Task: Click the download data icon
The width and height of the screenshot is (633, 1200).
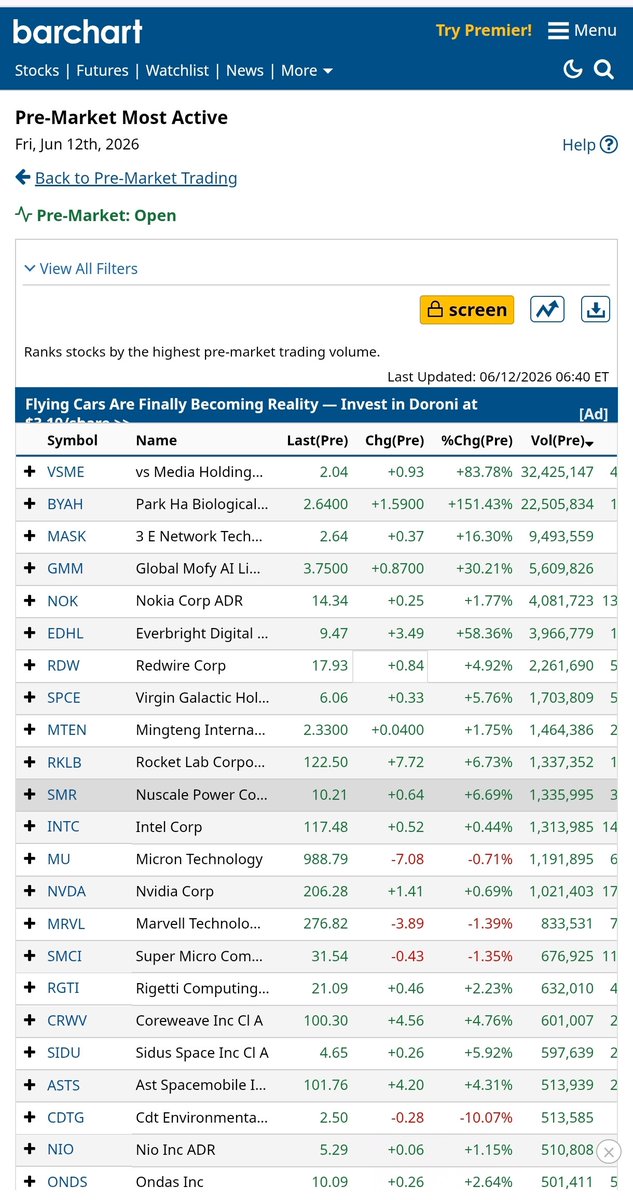Action: coord(596,309)
